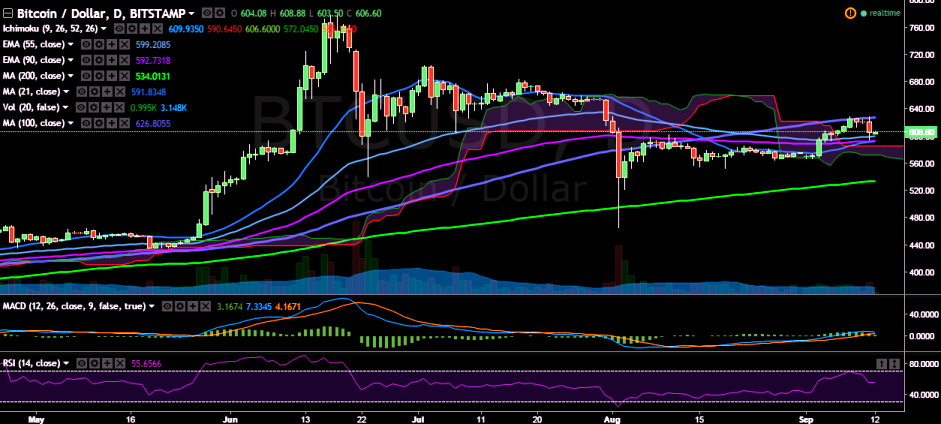Remove MA (100, close) with its X icon
This screenshot has height=424, width=941.
[x=124, y=123]
